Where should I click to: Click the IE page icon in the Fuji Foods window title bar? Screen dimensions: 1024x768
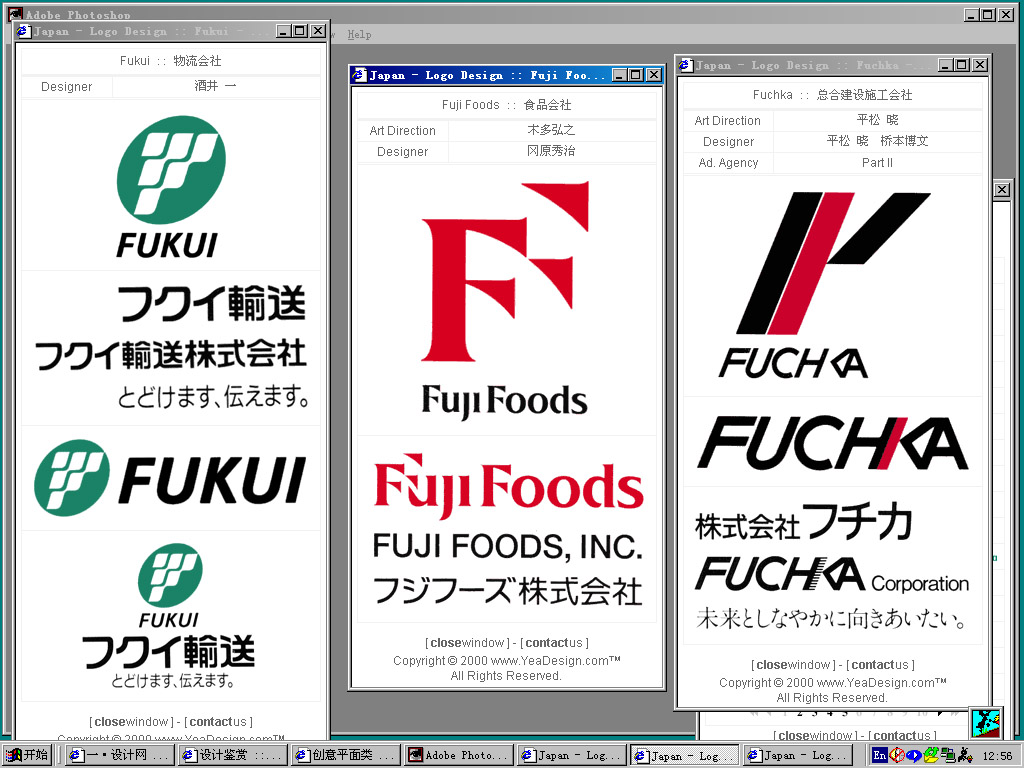(x=359, y=75)
